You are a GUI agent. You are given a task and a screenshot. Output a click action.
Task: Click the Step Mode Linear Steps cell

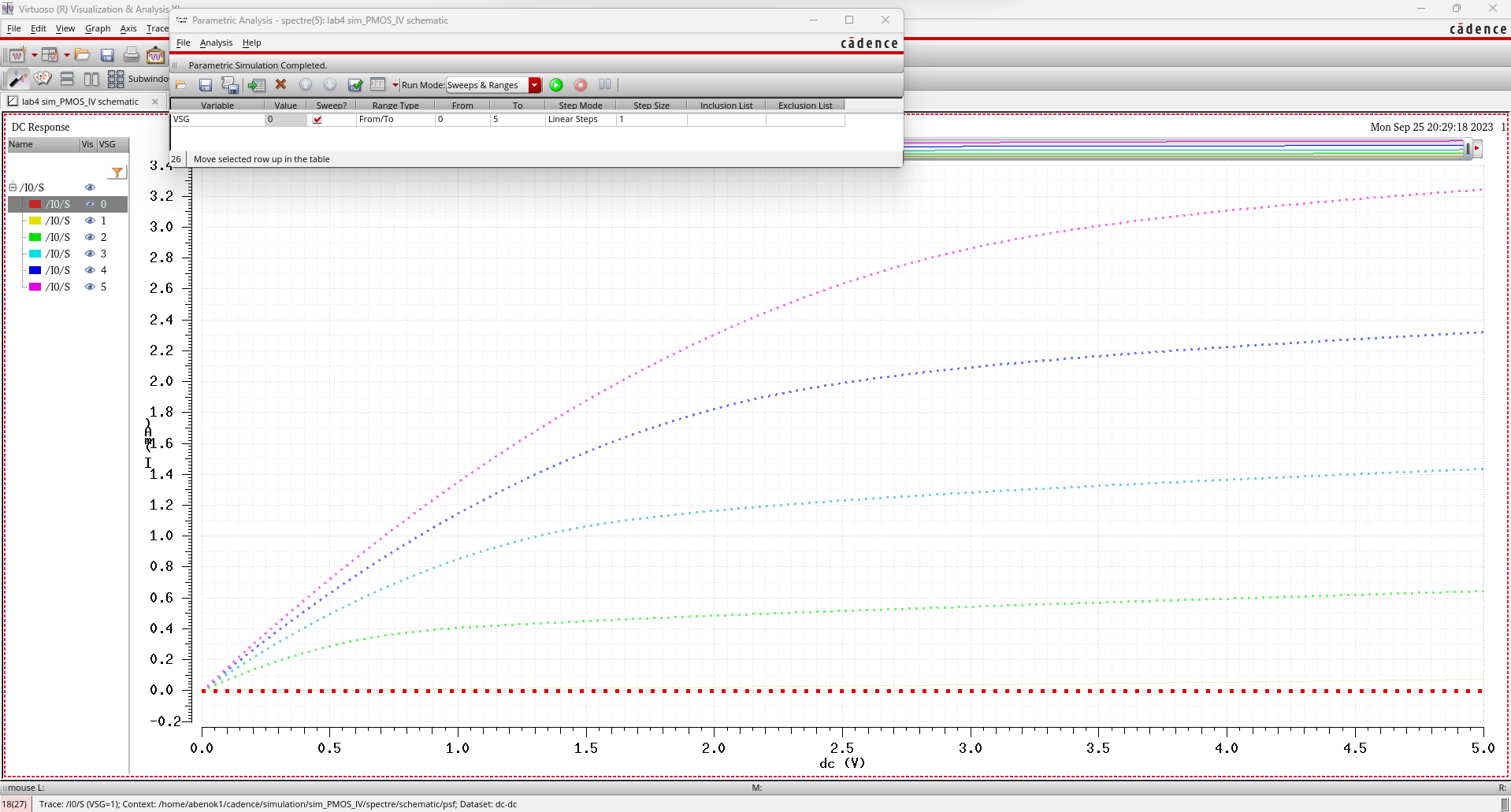(581, 120)
